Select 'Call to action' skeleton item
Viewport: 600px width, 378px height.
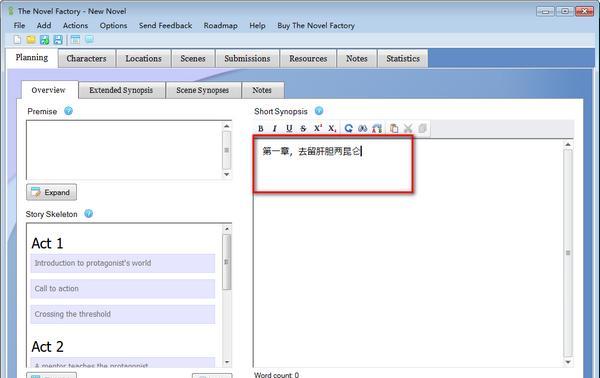[x=122, y=288]
